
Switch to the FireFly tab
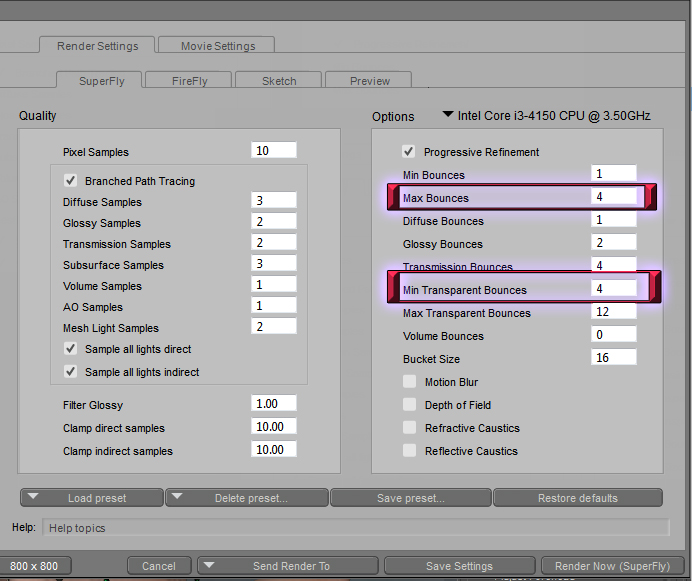pyautogui.click(x=189, y=81)
